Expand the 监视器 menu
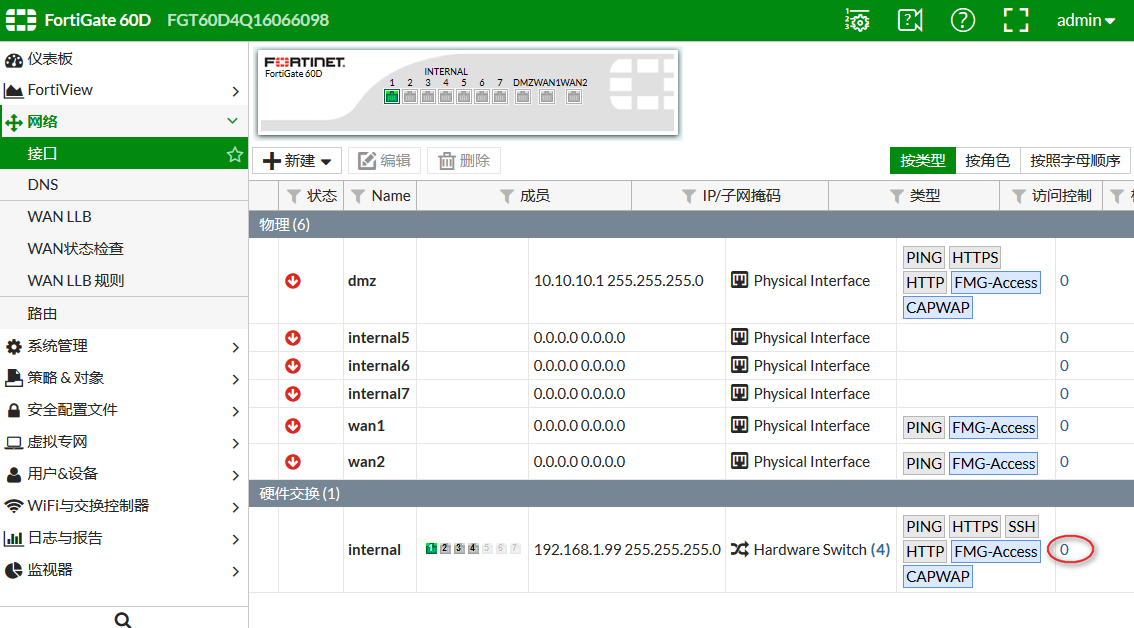 [x=124, y=569]
